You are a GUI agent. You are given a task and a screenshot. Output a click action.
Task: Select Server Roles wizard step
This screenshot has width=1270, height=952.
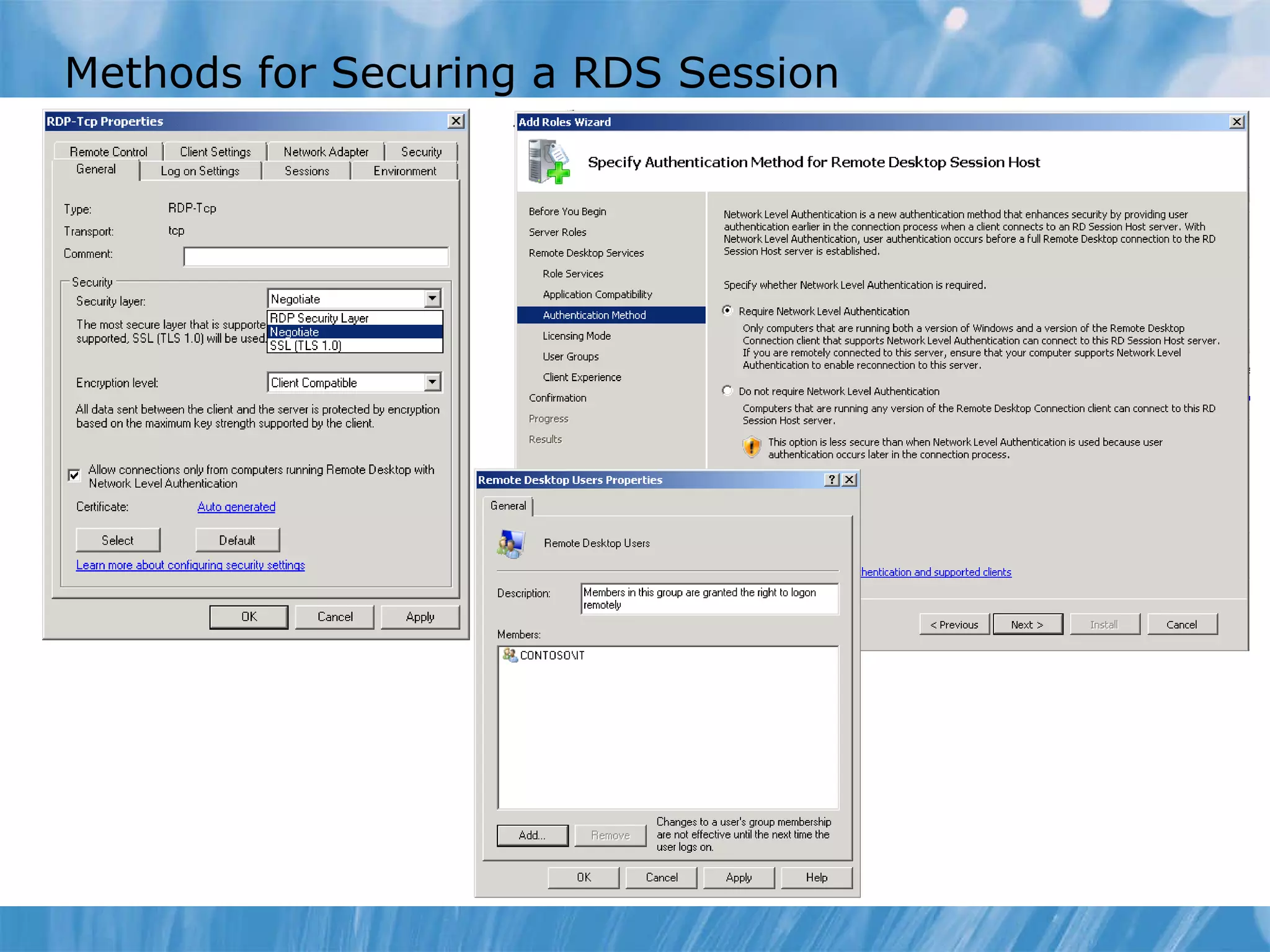tap(557, 232)
